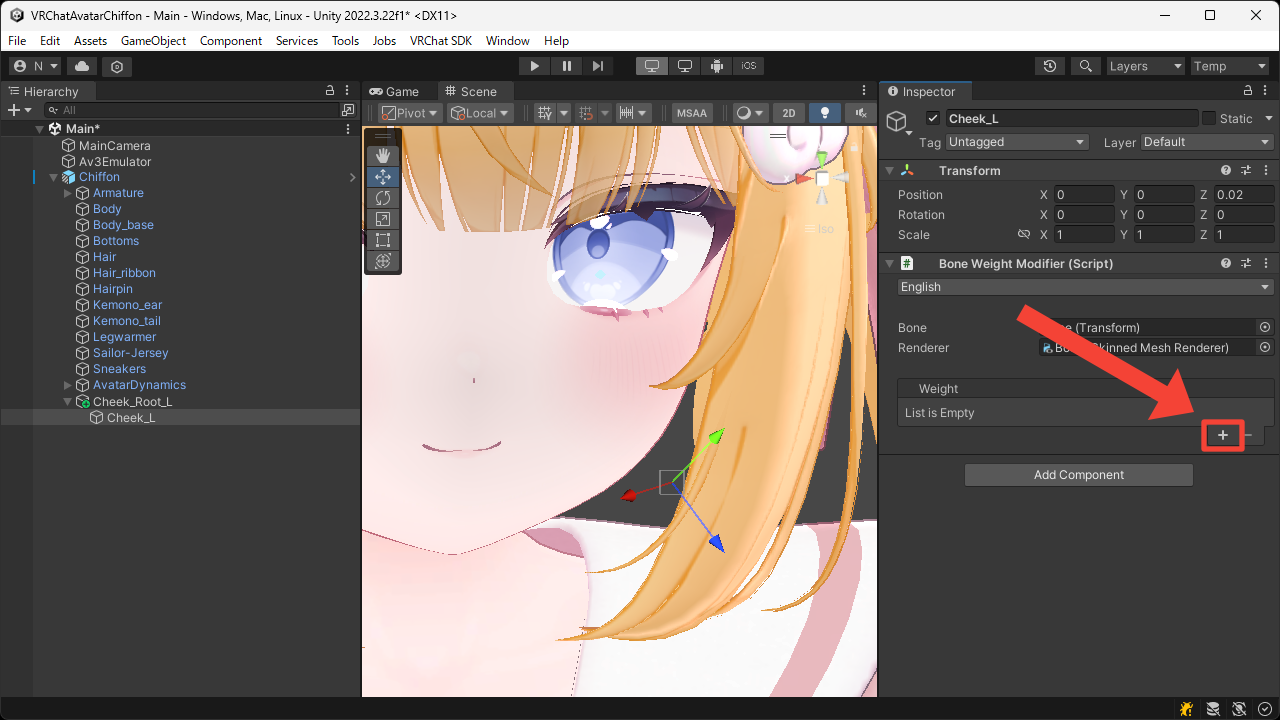Toggle 2D view mode in Scene toolbar
This screenshot has height=720, width=1280.
788,113
